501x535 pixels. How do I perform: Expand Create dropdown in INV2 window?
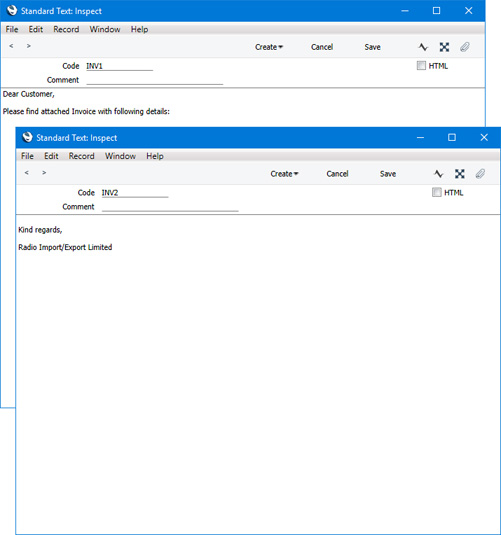pos(284,174)
